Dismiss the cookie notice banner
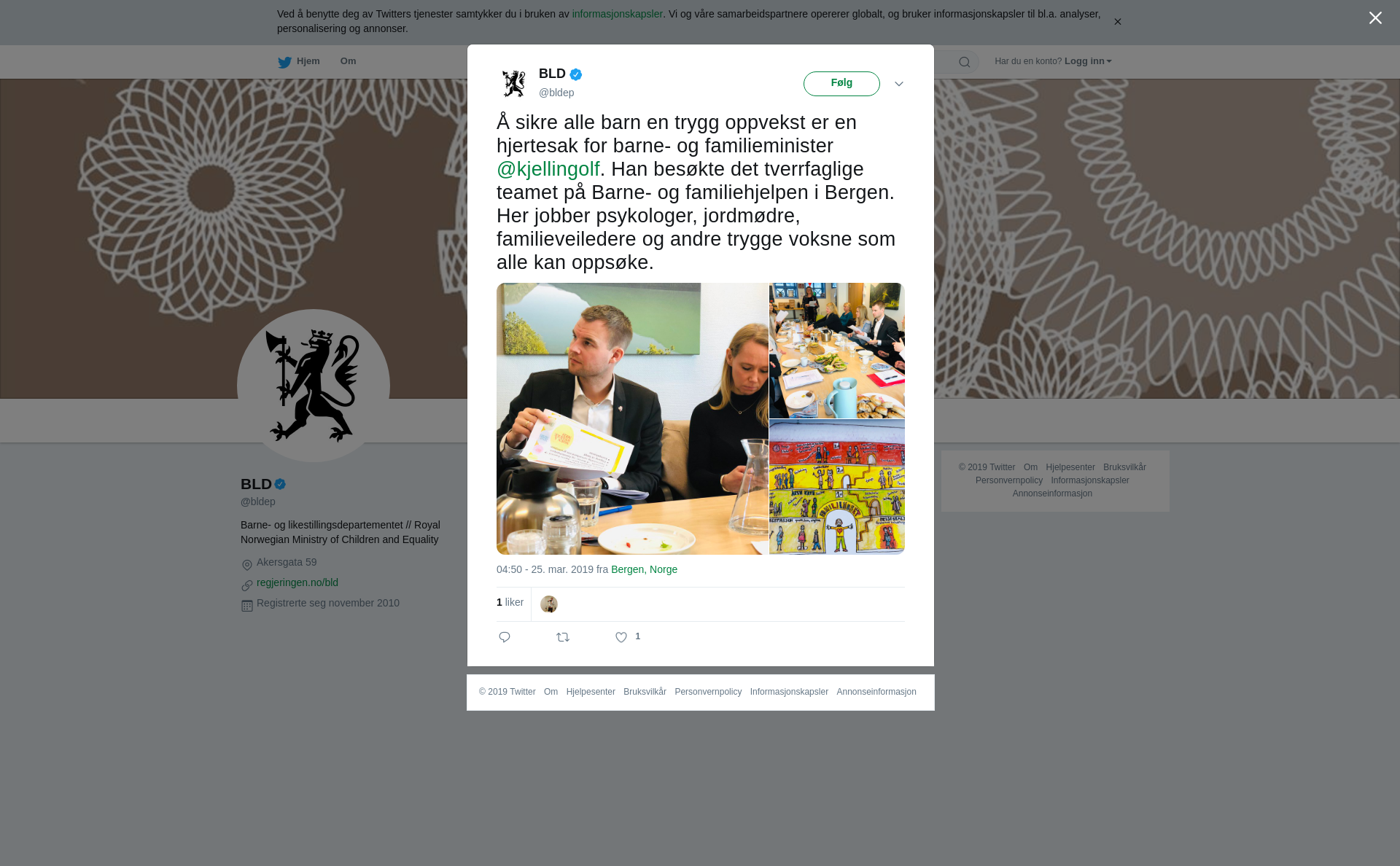 tap(1117, 22)
